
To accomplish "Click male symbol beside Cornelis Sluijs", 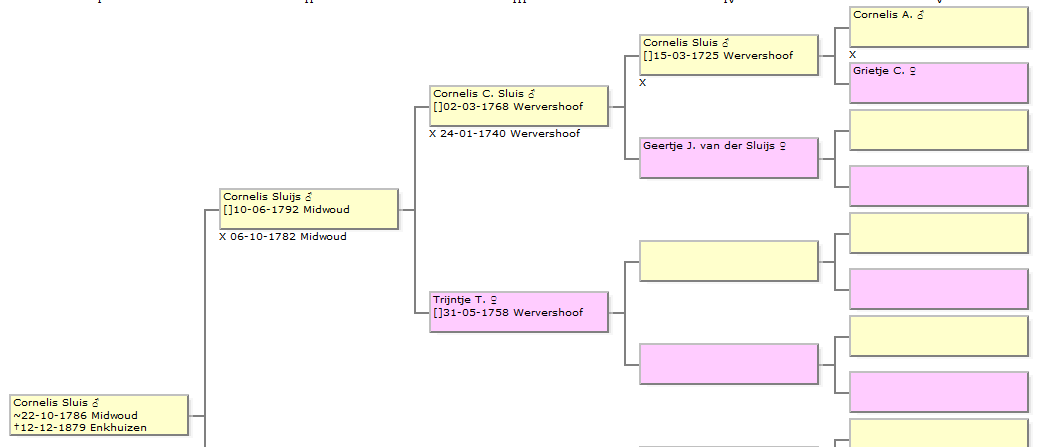I will 308,196.
